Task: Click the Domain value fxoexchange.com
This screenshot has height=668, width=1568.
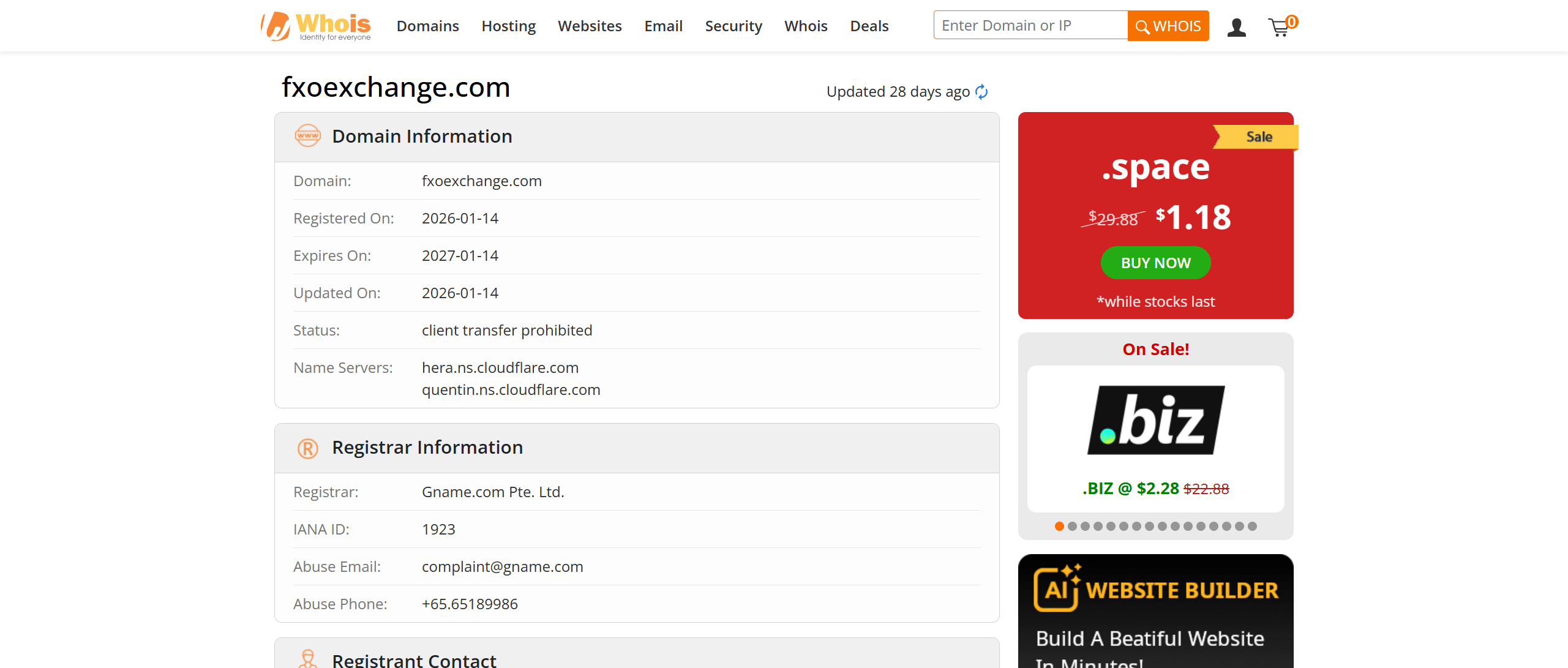Action: click(x=481, y=181)
